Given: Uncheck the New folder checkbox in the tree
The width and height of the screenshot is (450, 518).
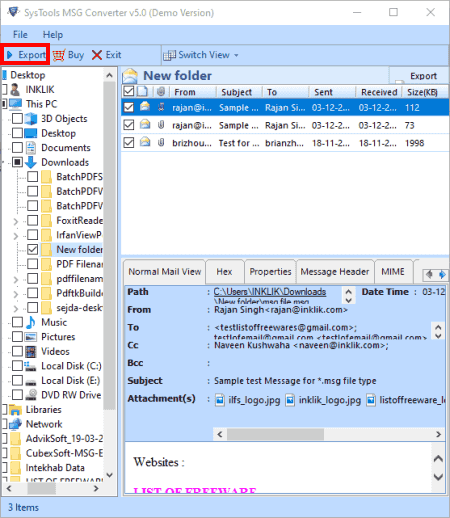Looking at the screenshot, I should pyautogui.click(x=32, y=249).
